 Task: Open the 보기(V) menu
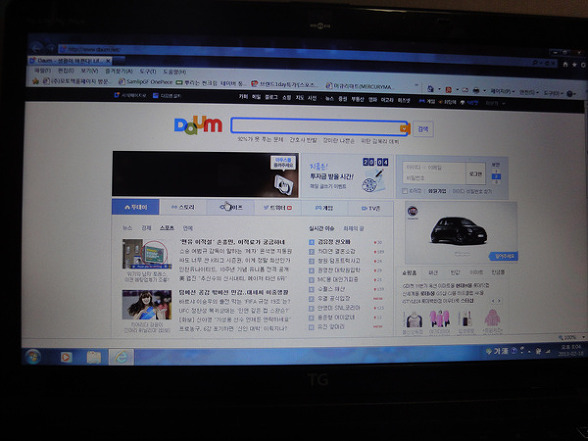coord(89,70)
